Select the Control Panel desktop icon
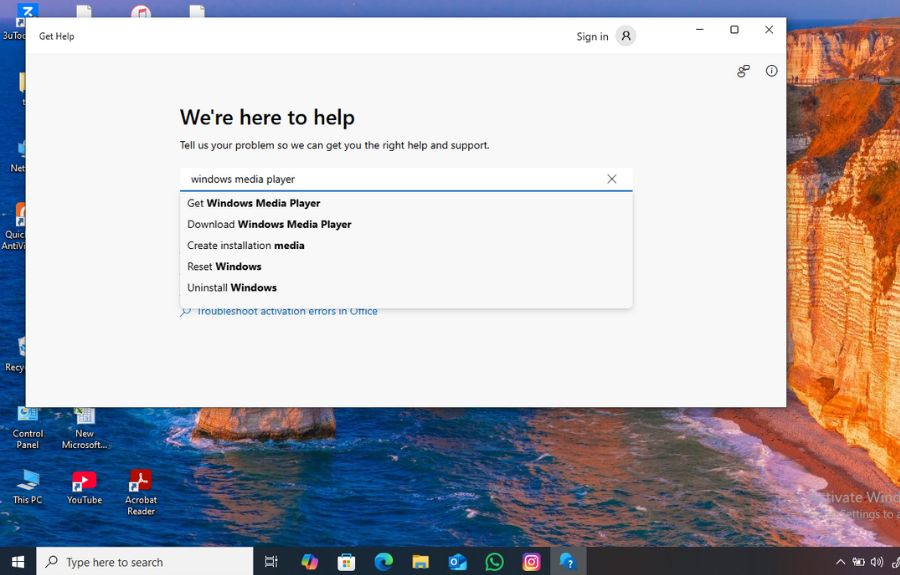The height and width of the screenshot is (575, 900). click(x=28, y=429)
